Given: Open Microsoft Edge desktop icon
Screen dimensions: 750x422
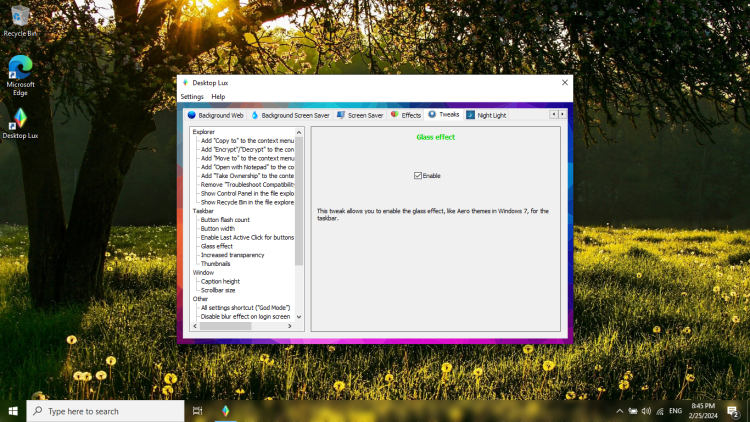Looking at the screenshot, I should pyautogui.click(x=20, y=68).
